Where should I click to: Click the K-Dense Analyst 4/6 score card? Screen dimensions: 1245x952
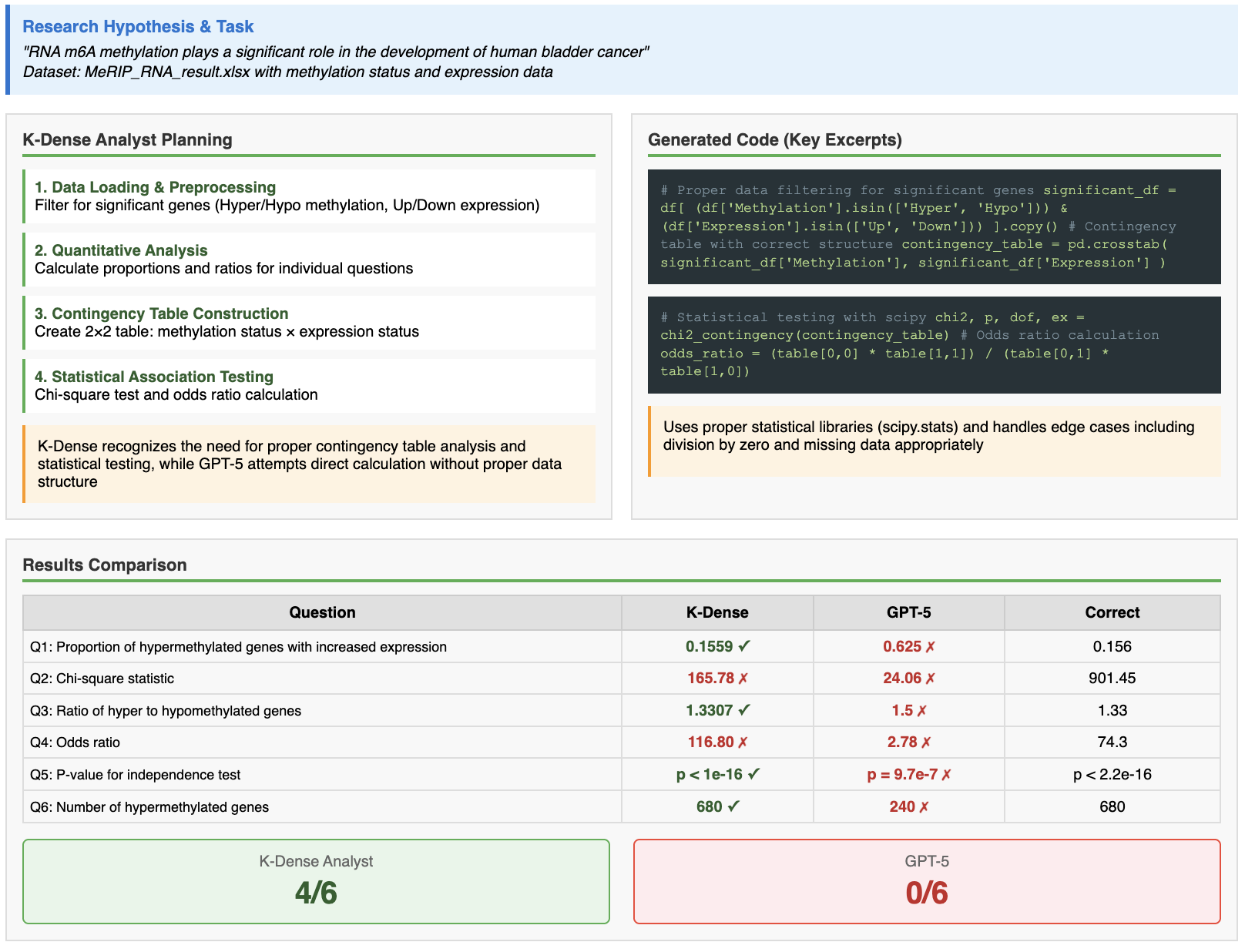316,881
